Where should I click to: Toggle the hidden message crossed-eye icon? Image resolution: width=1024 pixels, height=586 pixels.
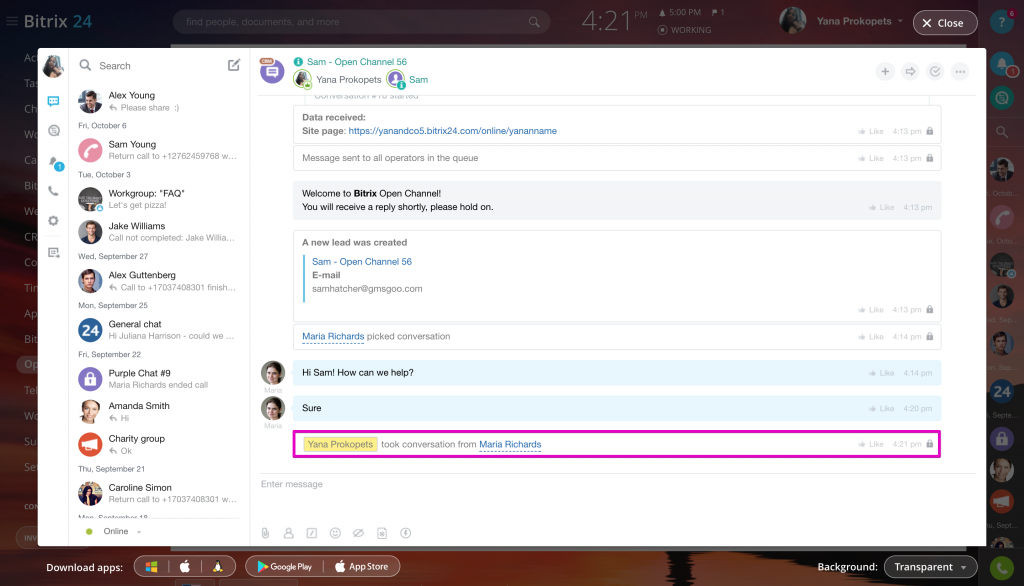[x=359, y=533]
